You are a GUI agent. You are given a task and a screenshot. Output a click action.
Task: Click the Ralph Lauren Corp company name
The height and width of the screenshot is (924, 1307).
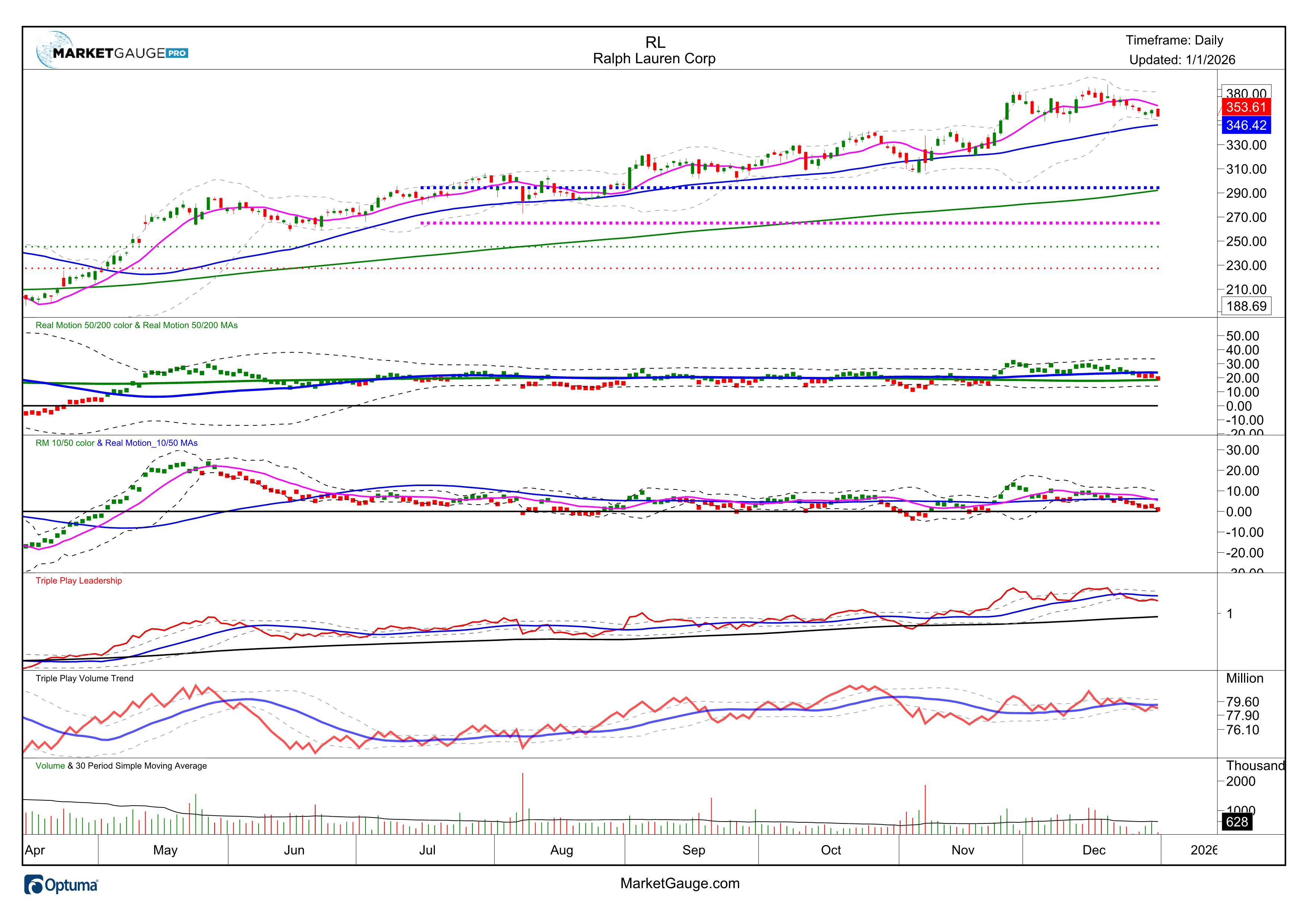pos(654,58)
